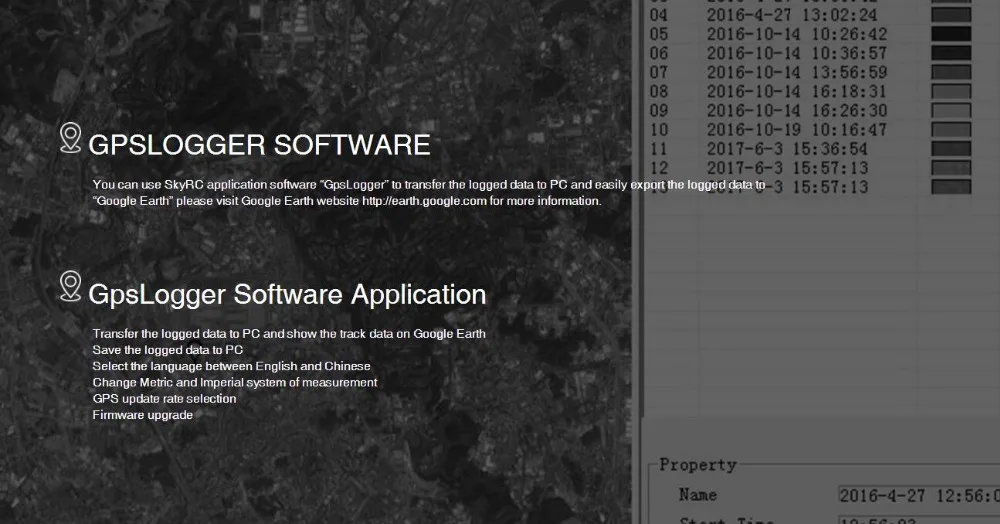
Task: Click the location pin beside GPSLOGGER SOFTWARE
Action: coord(70,138)
